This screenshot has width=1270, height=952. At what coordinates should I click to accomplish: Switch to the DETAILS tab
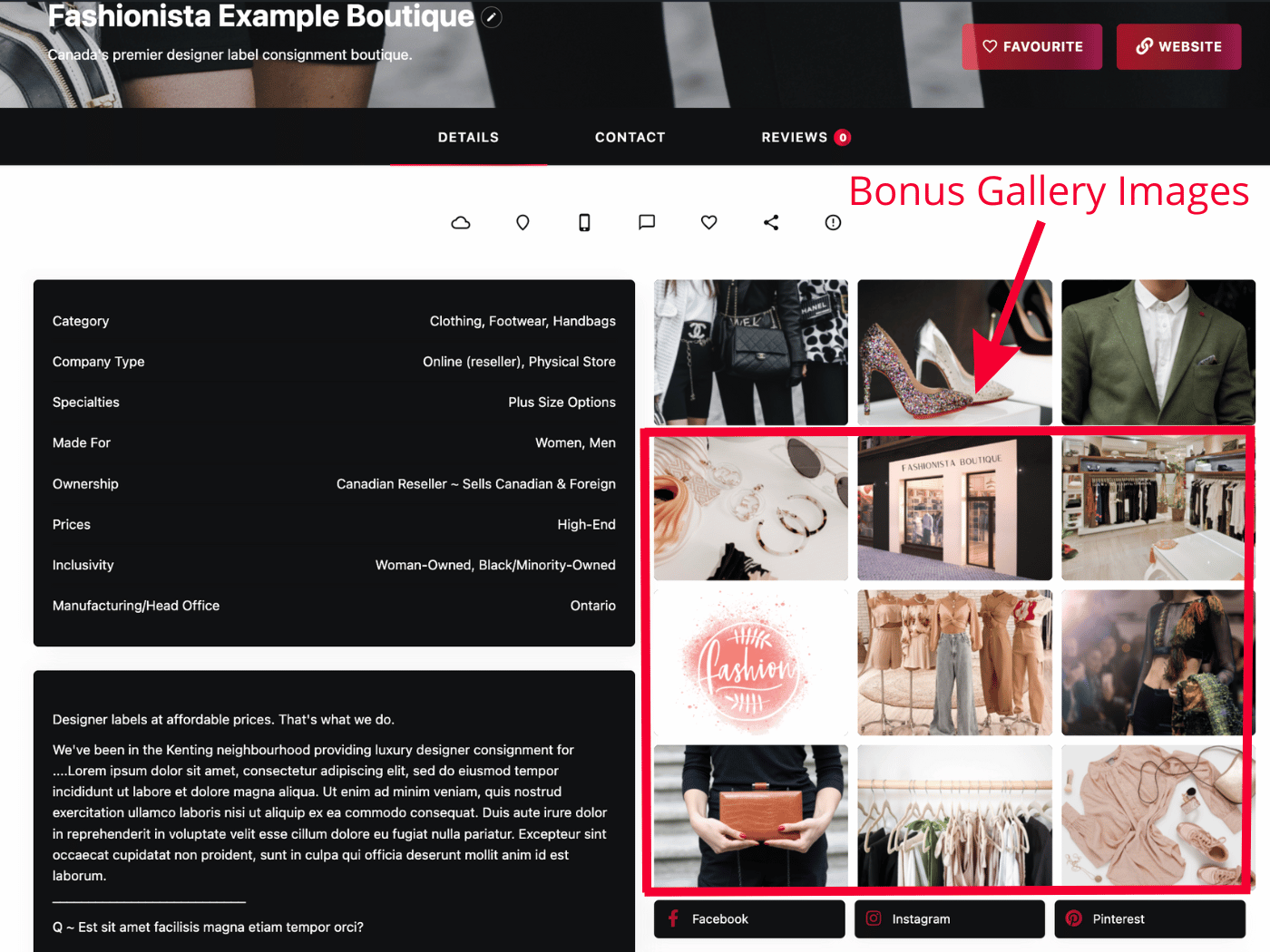[x=468, y=137]
